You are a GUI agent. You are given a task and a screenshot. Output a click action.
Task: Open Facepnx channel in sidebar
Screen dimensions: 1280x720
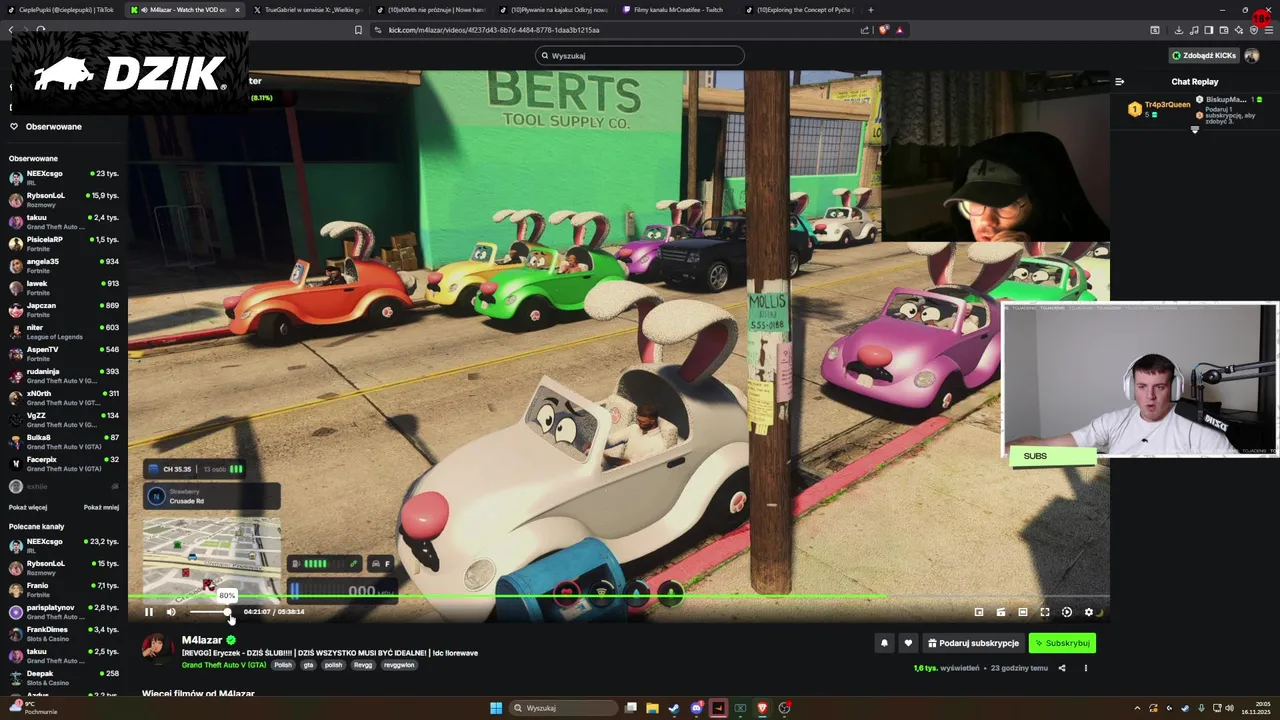coord(64,464)
